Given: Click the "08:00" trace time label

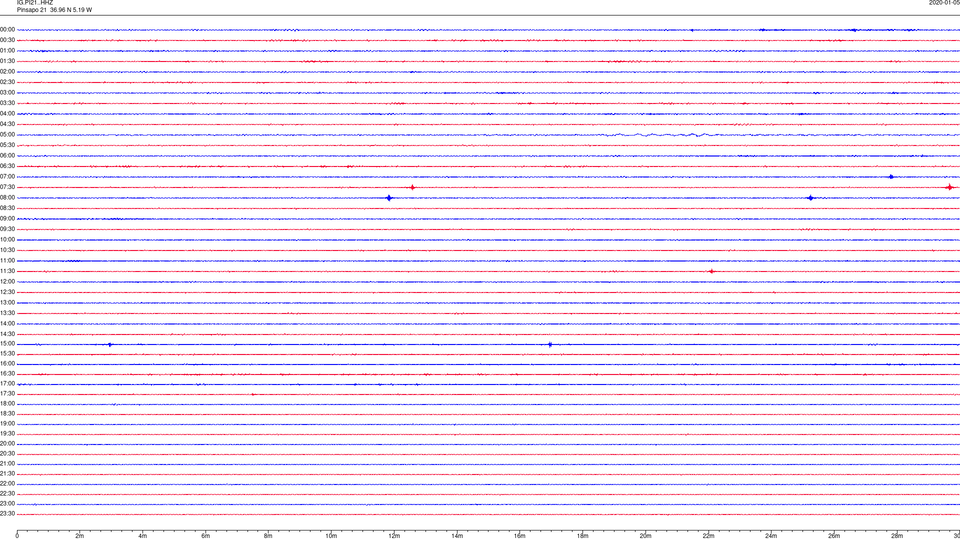Looking at the screenshot, I should coord(7,198).
